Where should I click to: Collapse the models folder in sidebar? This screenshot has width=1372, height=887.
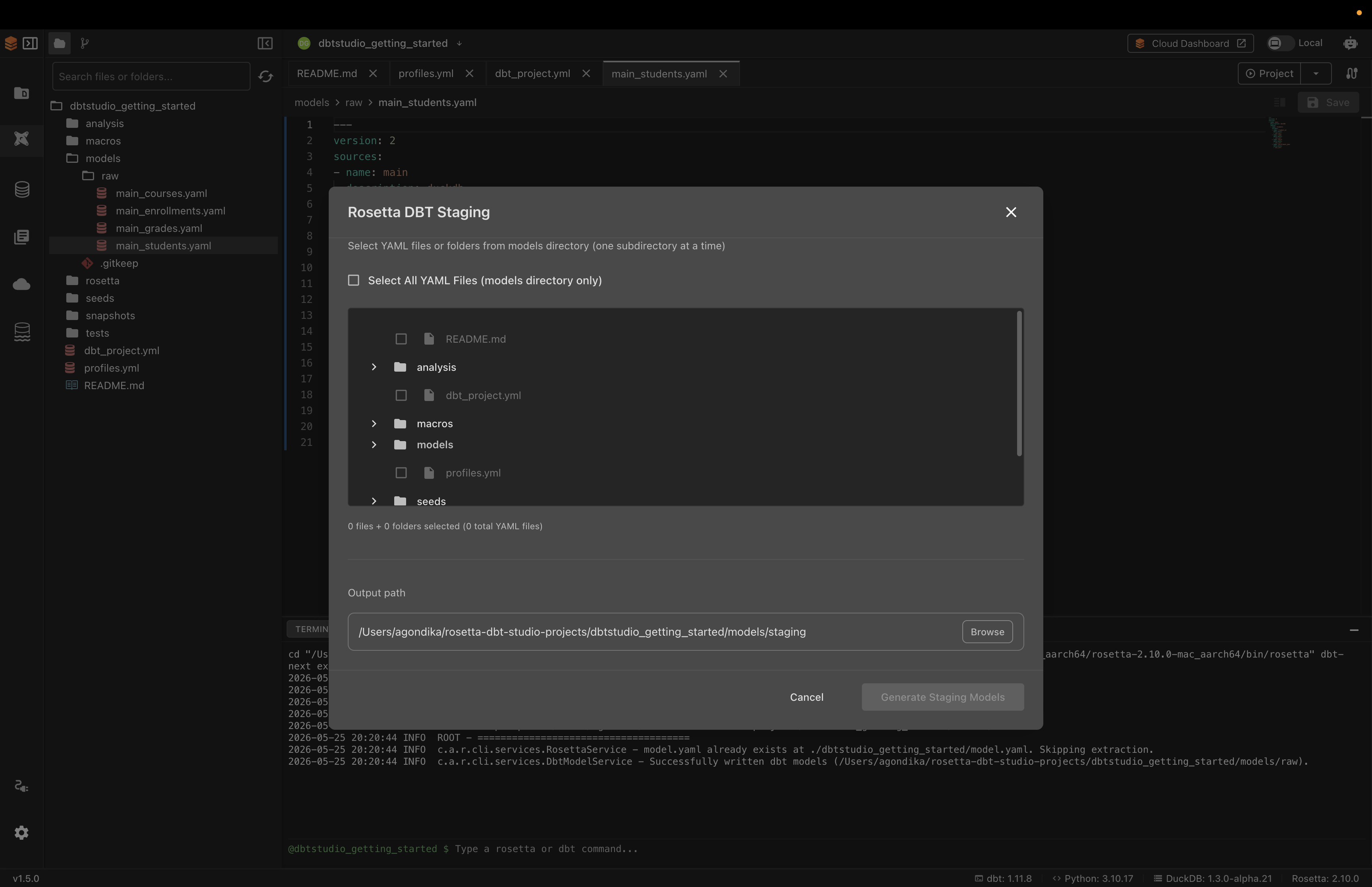103,158
